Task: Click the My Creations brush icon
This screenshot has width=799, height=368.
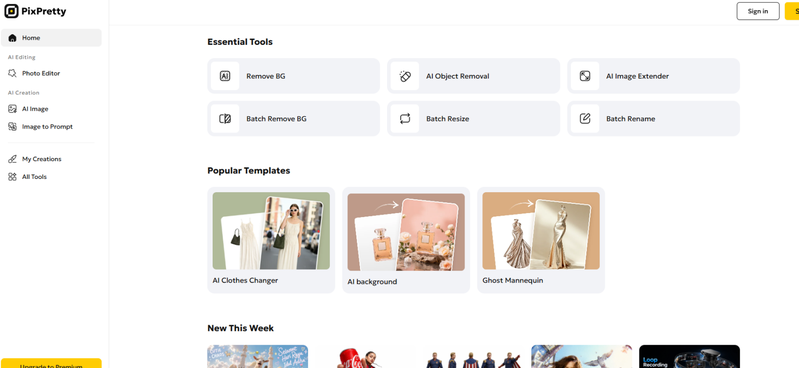Action: tap(12, 159)
